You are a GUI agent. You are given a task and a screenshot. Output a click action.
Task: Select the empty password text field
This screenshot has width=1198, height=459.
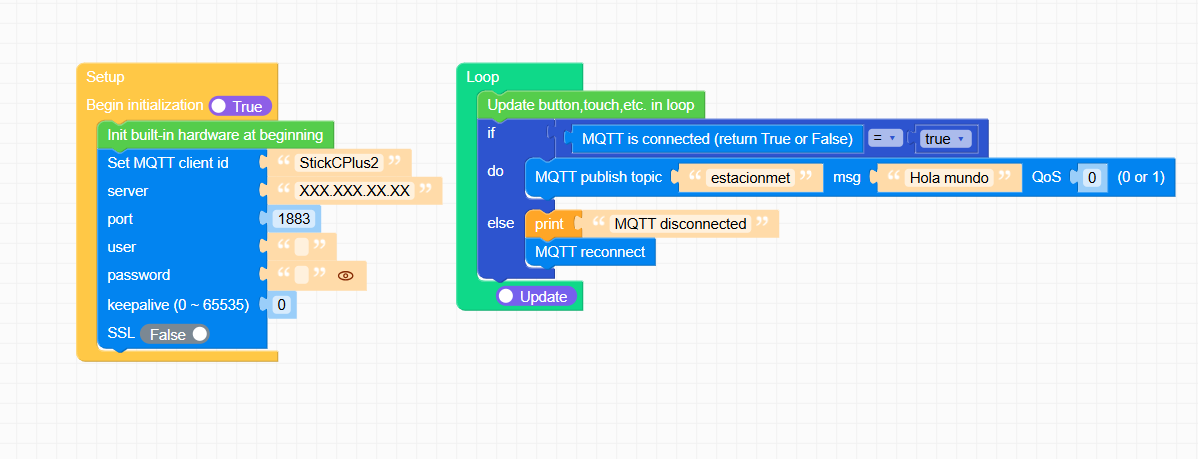click(302, 276)
